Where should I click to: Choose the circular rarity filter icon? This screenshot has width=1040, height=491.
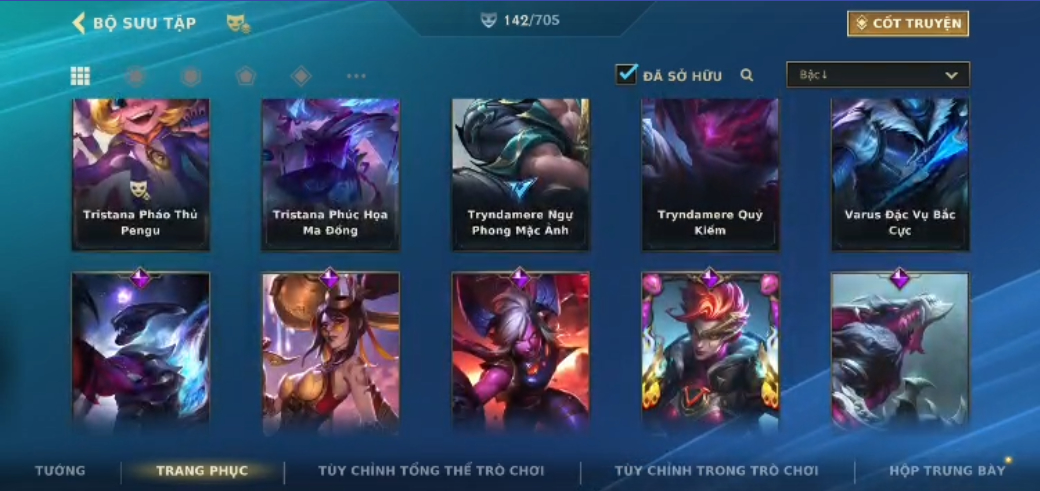pos(135,76)
